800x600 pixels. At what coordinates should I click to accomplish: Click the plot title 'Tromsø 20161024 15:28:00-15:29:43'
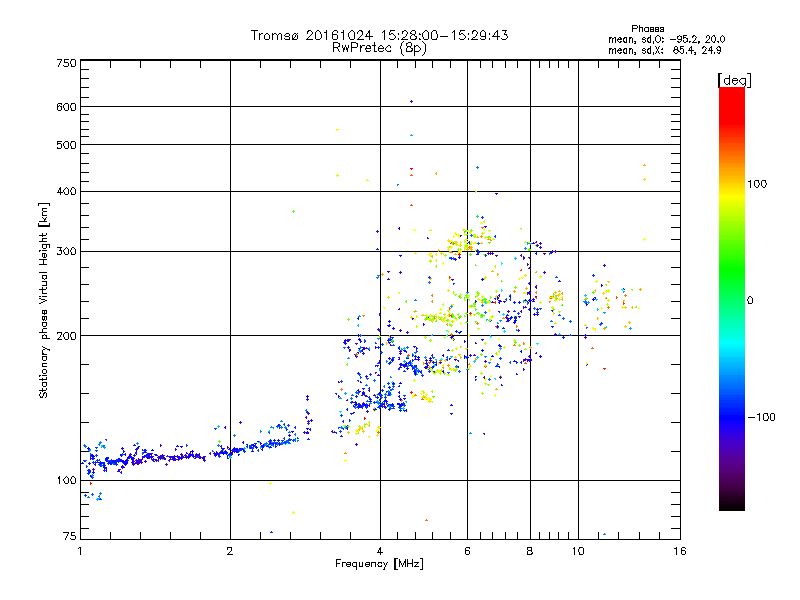379,35
